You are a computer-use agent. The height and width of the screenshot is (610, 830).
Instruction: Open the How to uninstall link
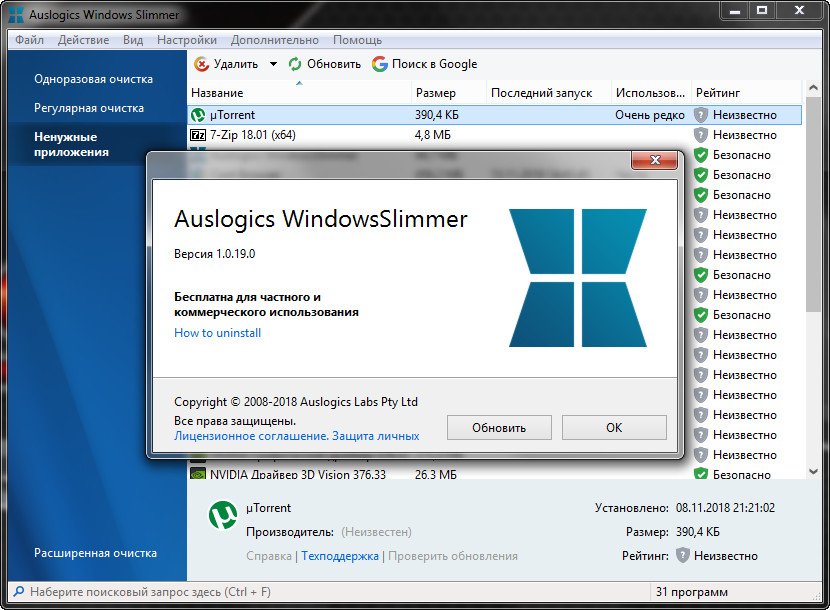click(x=218, y=333)
